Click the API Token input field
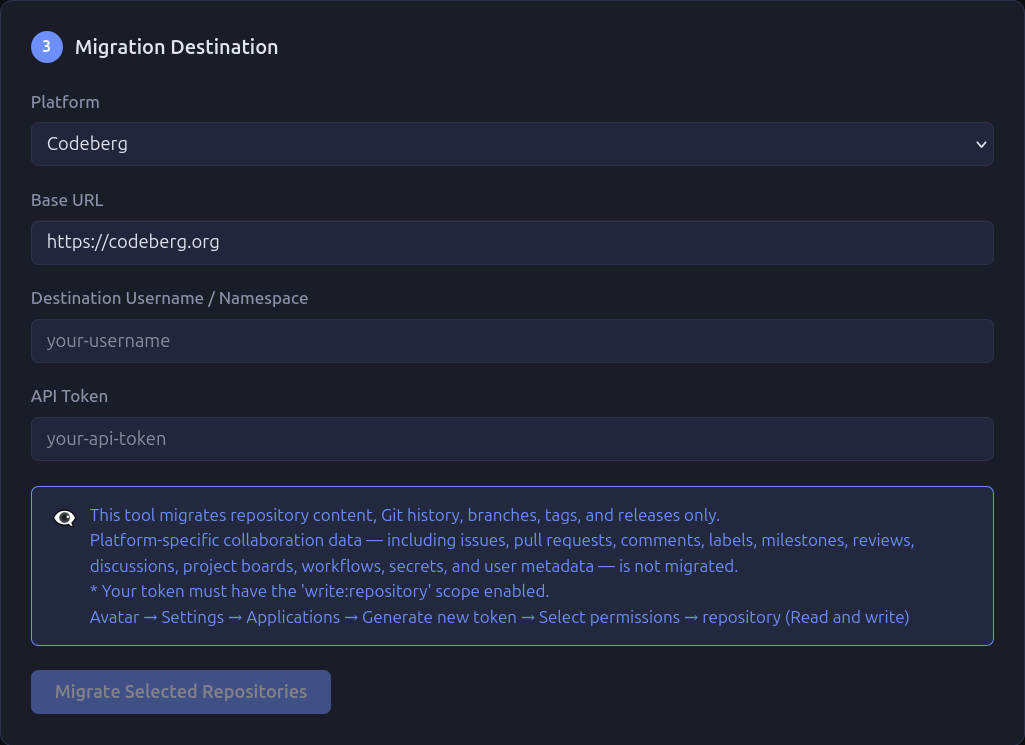Screen dimensions: 1025x745 pos(512,439)
